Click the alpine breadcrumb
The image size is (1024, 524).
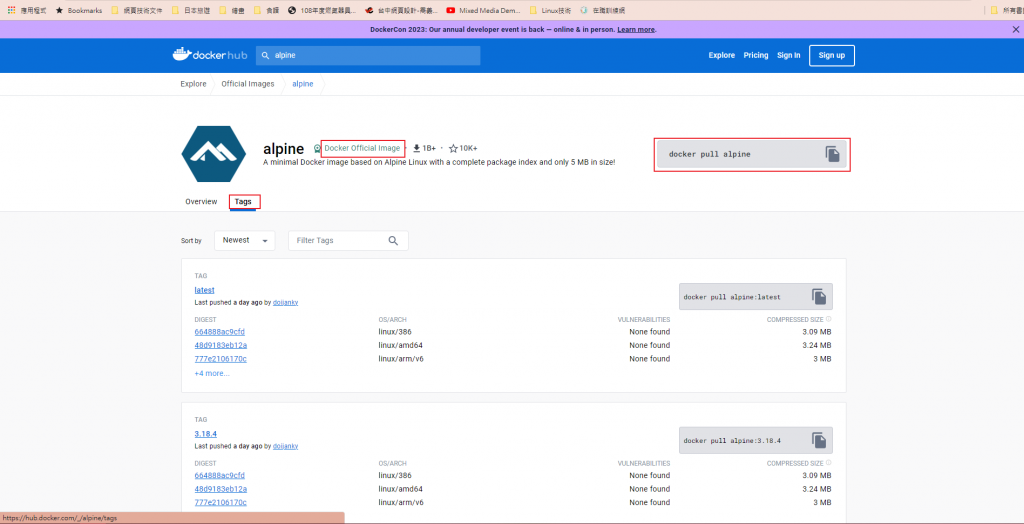(x=302, y=84)
